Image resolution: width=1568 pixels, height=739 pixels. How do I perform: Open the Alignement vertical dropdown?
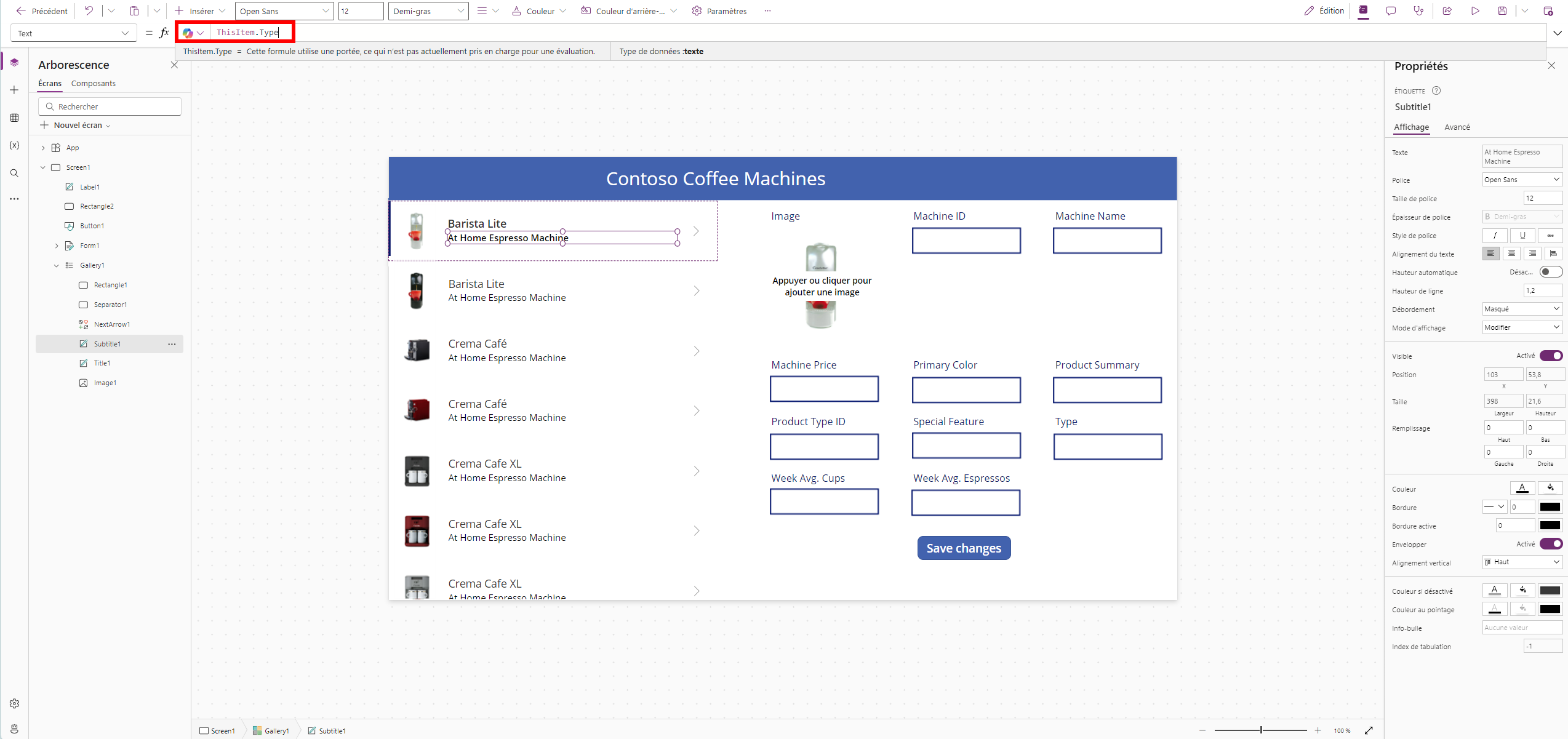click(1522, 562)
